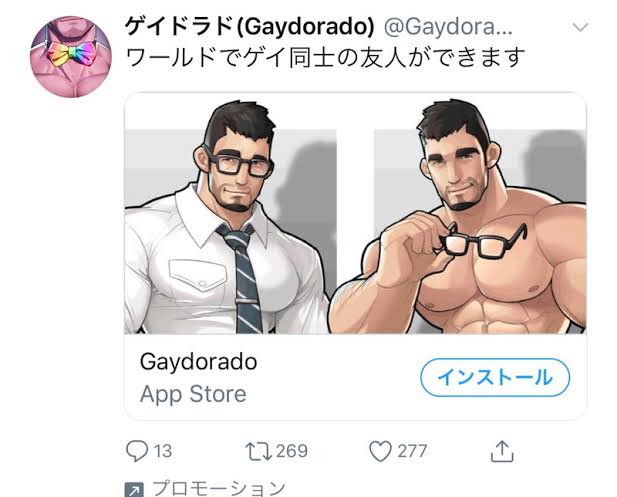This screenshot has height=497, width=617.
Task: Open the Gaydorado profile avatar
Action: (x=71, y=57)
